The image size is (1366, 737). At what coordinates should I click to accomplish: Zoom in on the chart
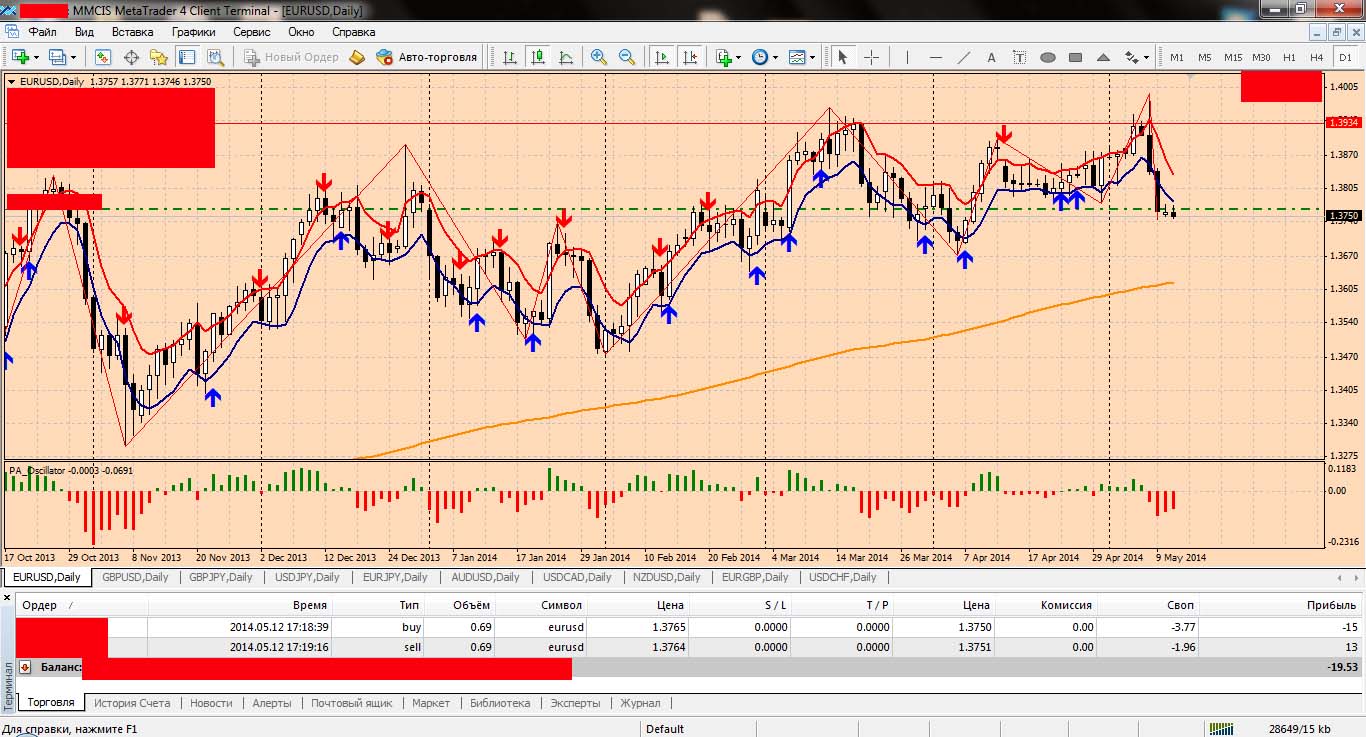599,57
